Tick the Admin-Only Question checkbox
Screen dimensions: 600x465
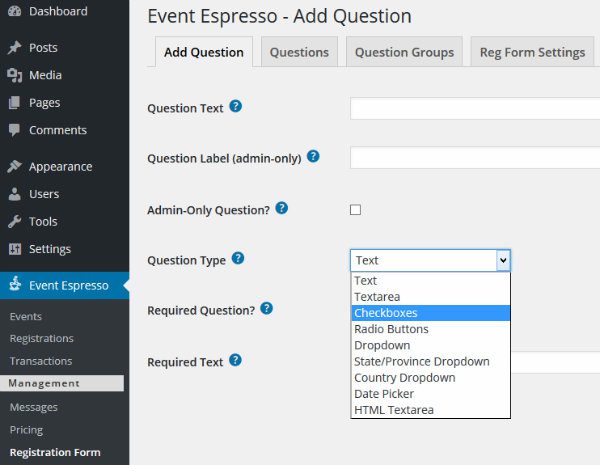click(355, 210)
